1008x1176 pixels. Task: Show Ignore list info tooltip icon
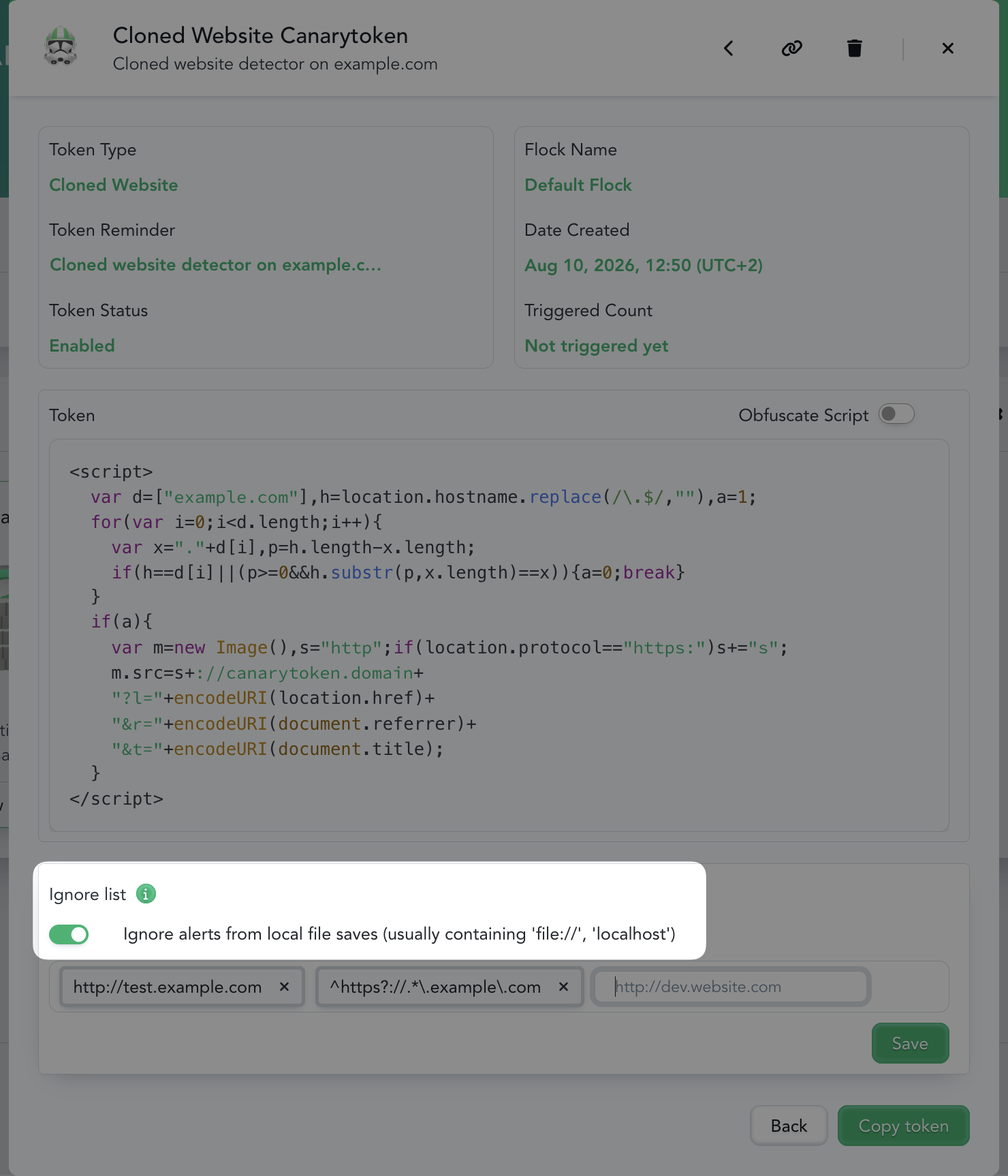146,894
